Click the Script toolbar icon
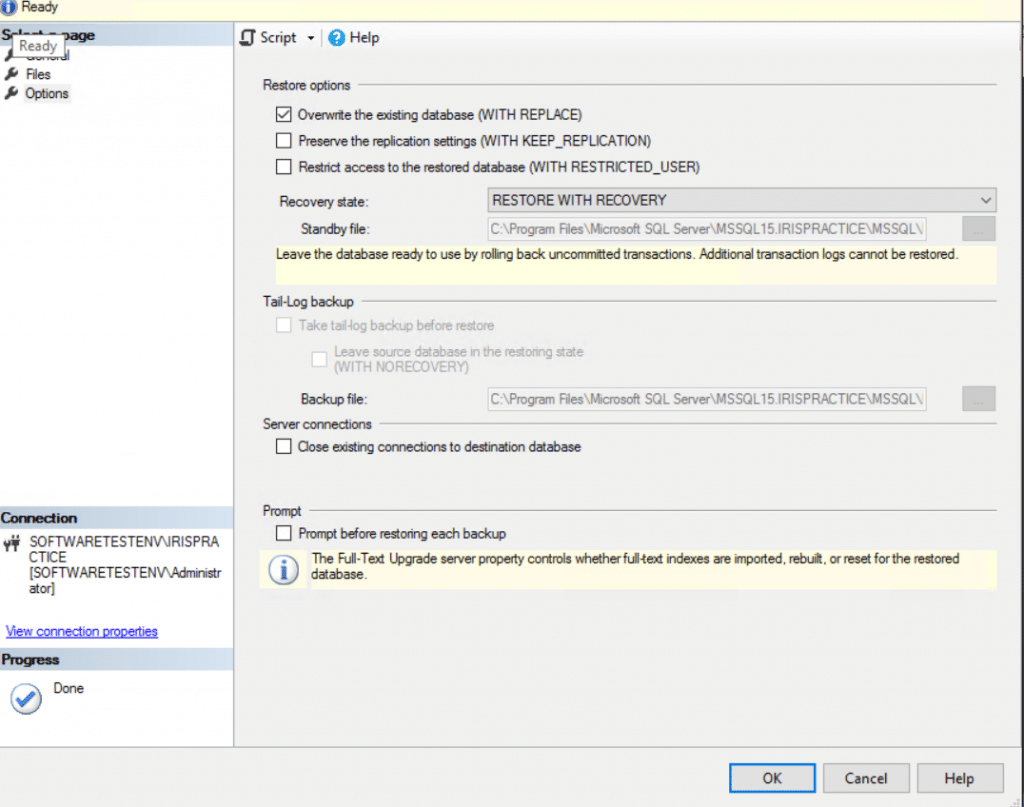The width and height of the screenshot is (1024, 807). (x=248, y=38)
